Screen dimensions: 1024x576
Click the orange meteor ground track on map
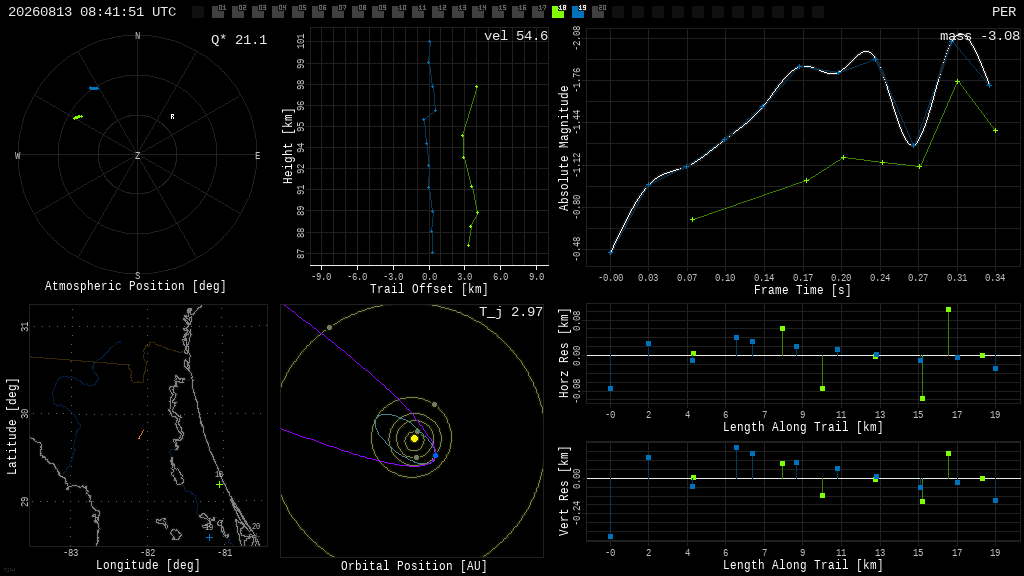point(140,434)
